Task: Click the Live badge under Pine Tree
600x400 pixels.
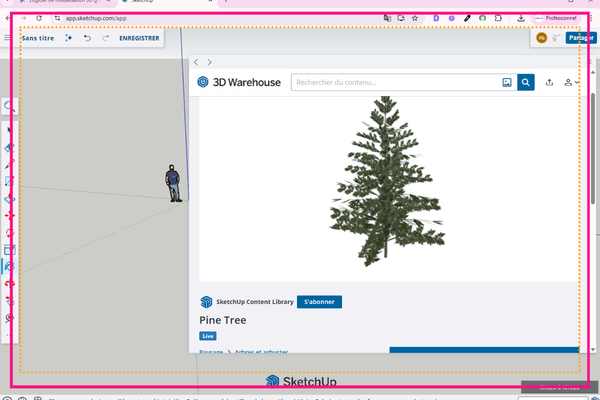Action: (208, 336)
